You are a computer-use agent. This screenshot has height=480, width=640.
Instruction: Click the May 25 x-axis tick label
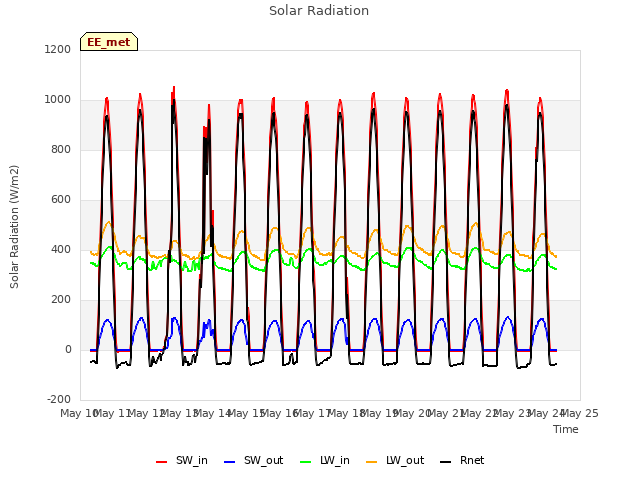[x=580, y=413]
